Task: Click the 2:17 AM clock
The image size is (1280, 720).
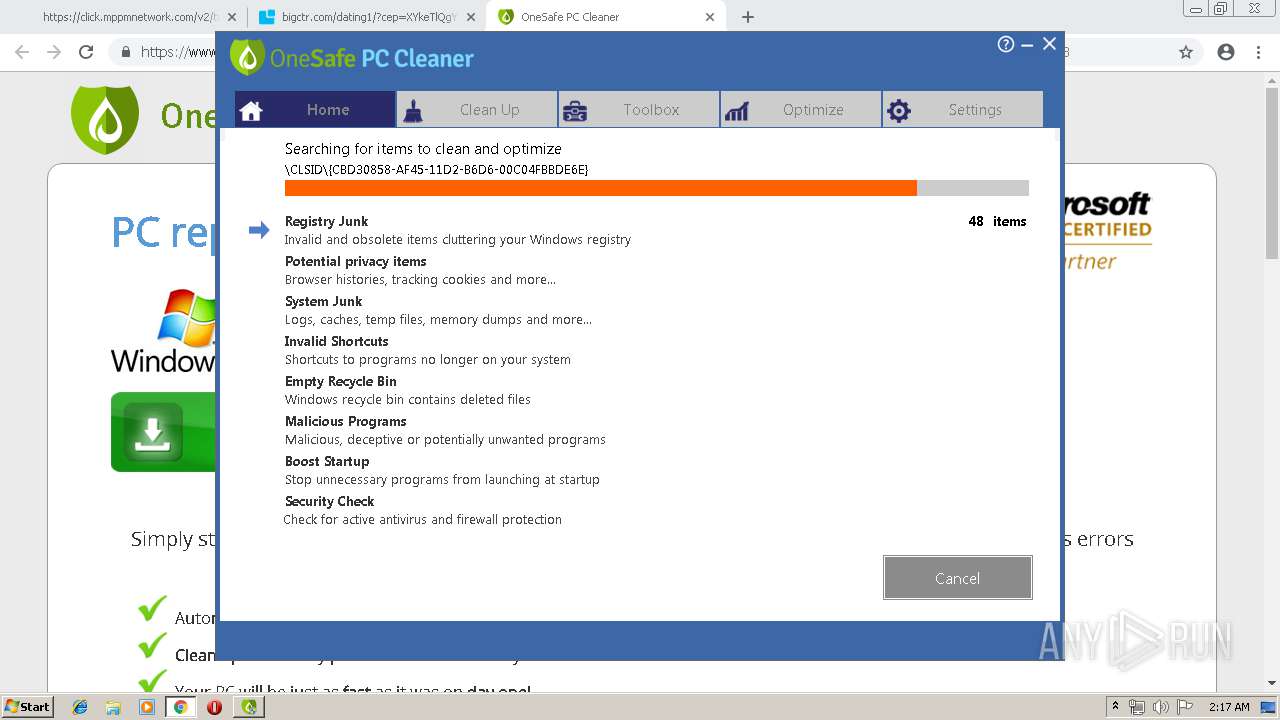Action: pyautogui.click(x=1229, y=707)
